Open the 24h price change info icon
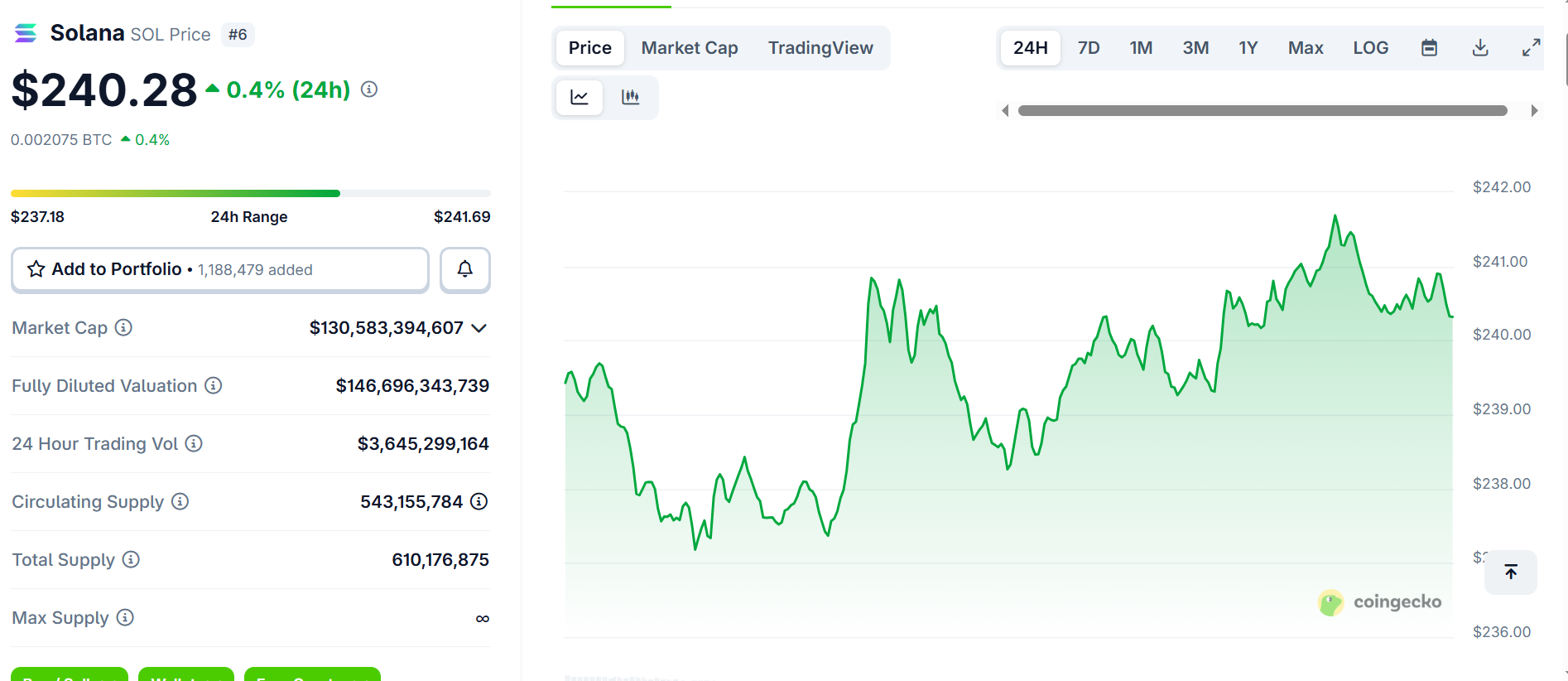 click(x=369, y=89)
